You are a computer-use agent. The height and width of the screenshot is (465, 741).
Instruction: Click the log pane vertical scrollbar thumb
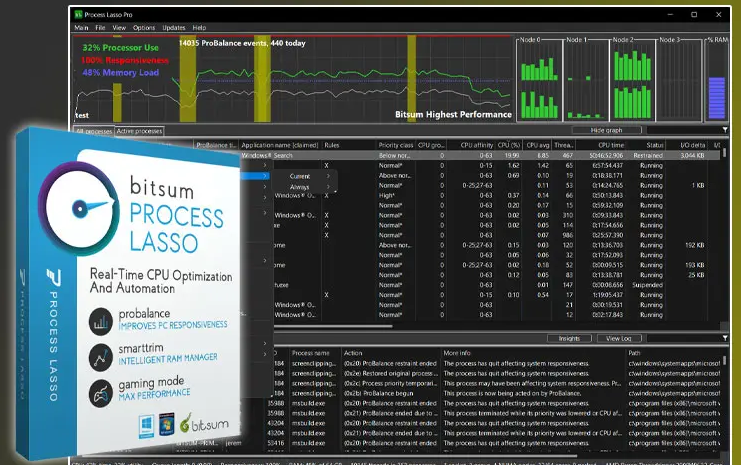pos(724,361)
